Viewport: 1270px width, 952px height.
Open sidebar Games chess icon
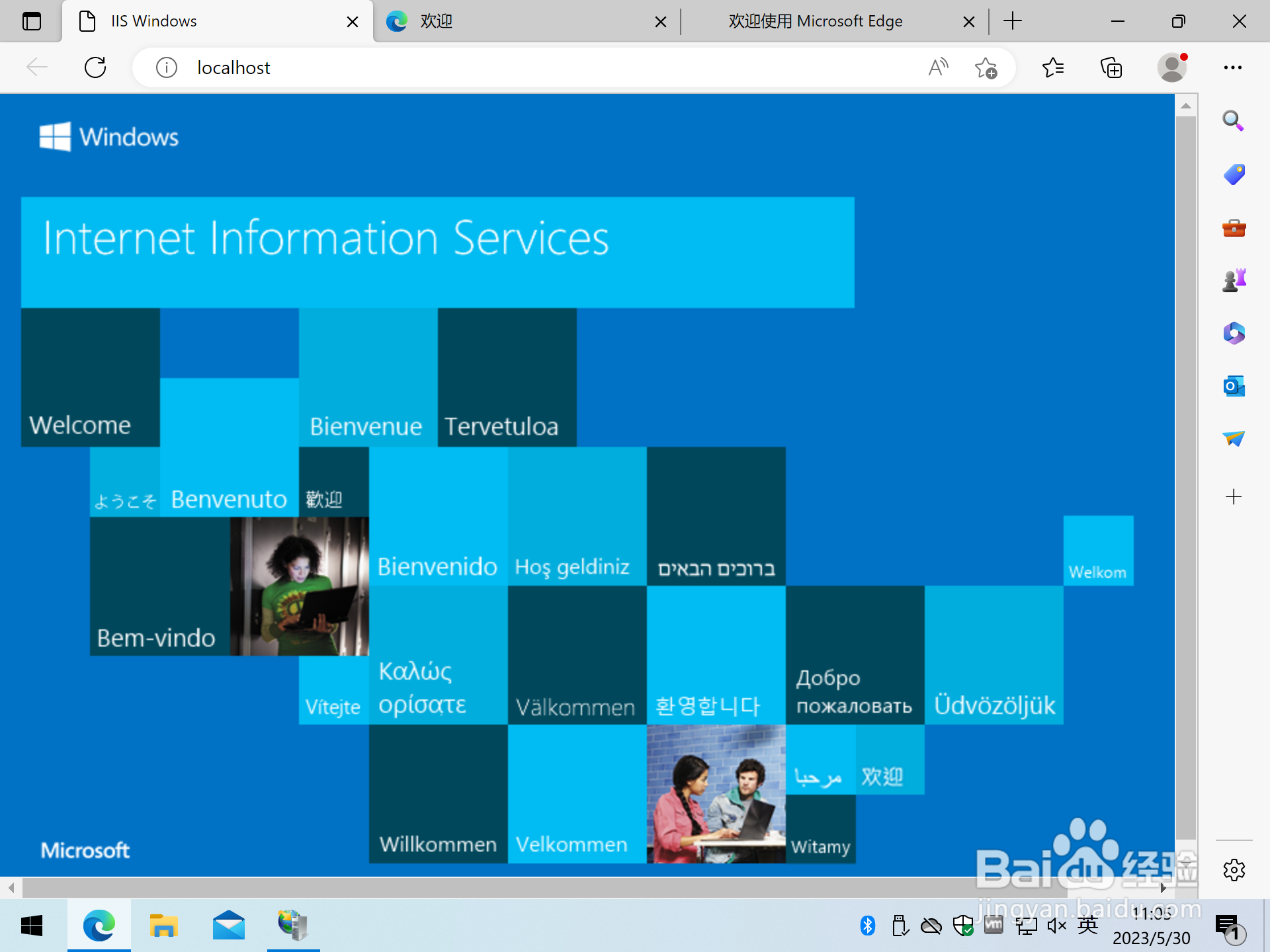1234,280
